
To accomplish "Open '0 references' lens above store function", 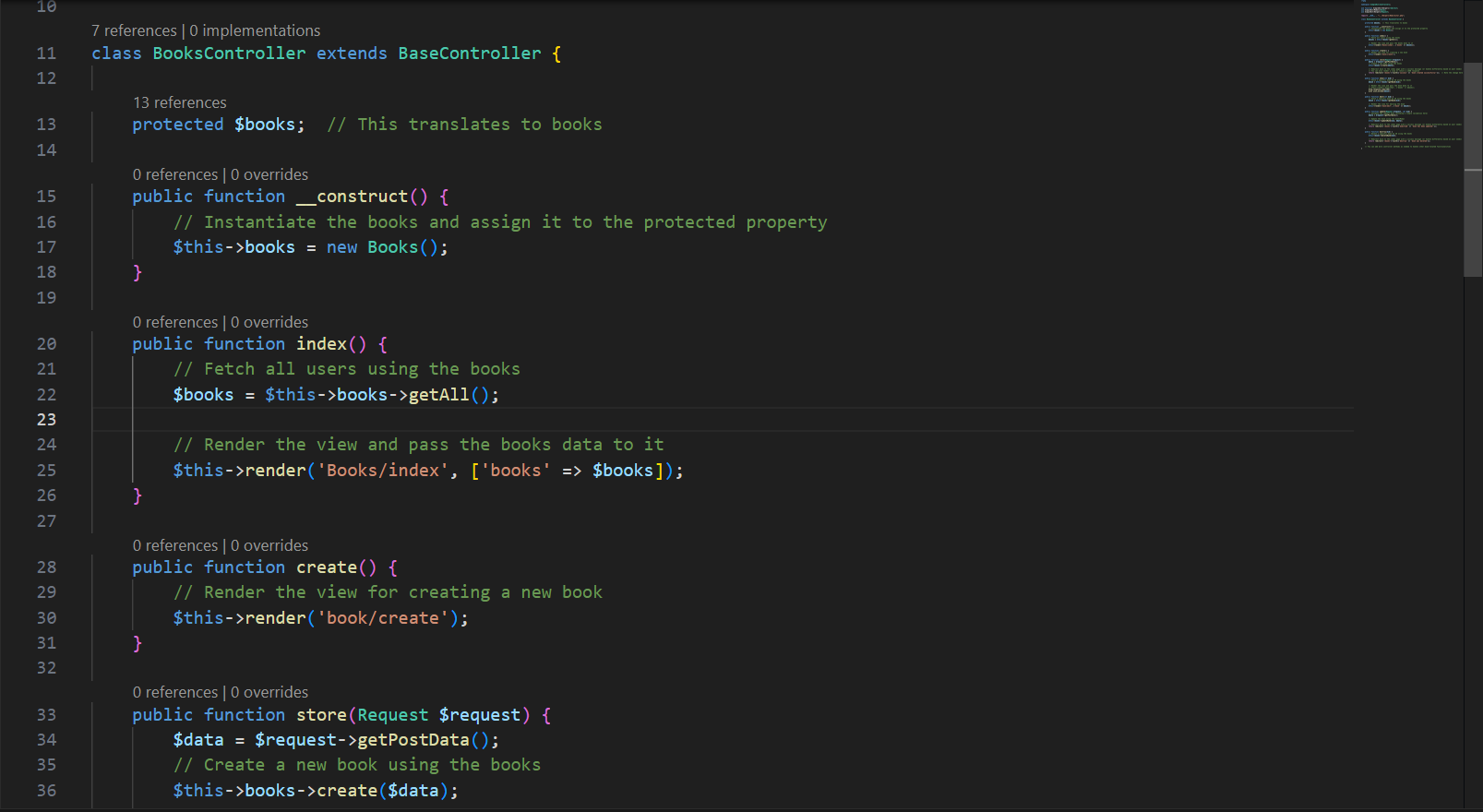I will (175, 692).
